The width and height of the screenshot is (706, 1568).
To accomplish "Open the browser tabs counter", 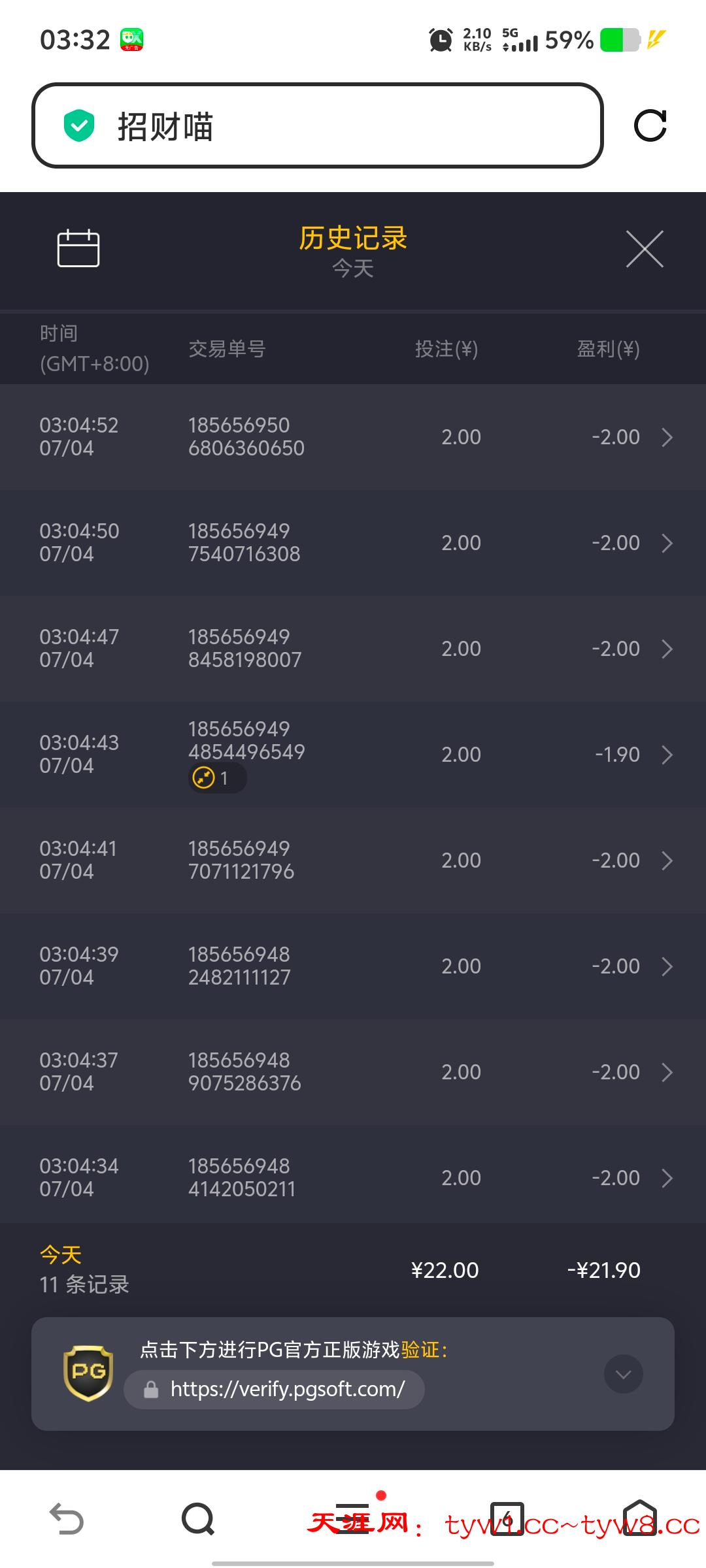I will point(507,1518).
